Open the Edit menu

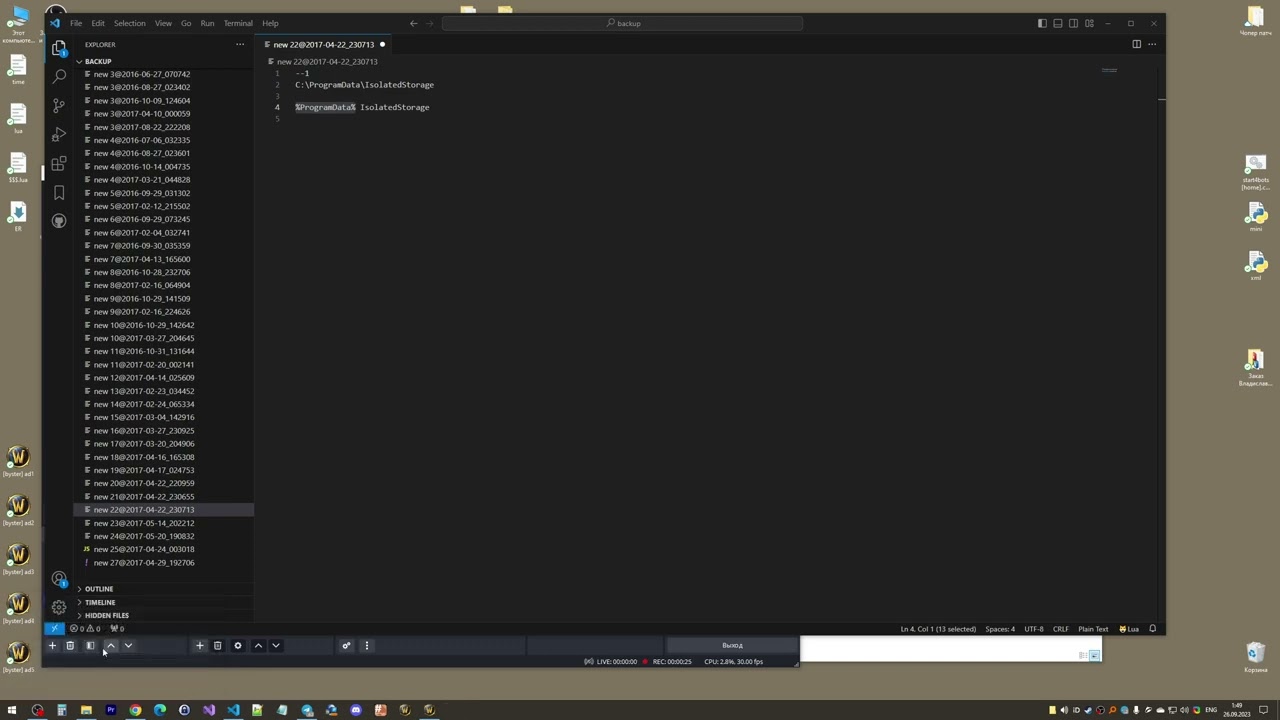[x=98, y=23]
